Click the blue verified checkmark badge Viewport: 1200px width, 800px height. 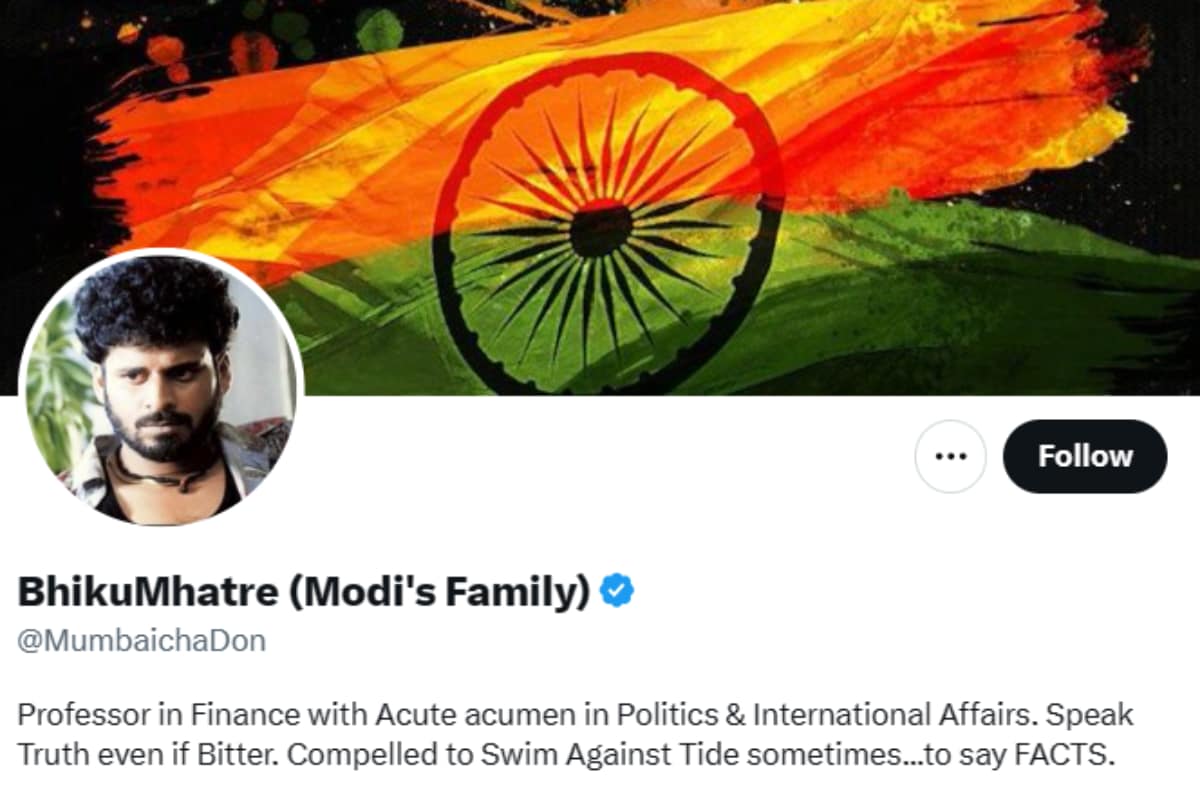(x=617, y=592)
